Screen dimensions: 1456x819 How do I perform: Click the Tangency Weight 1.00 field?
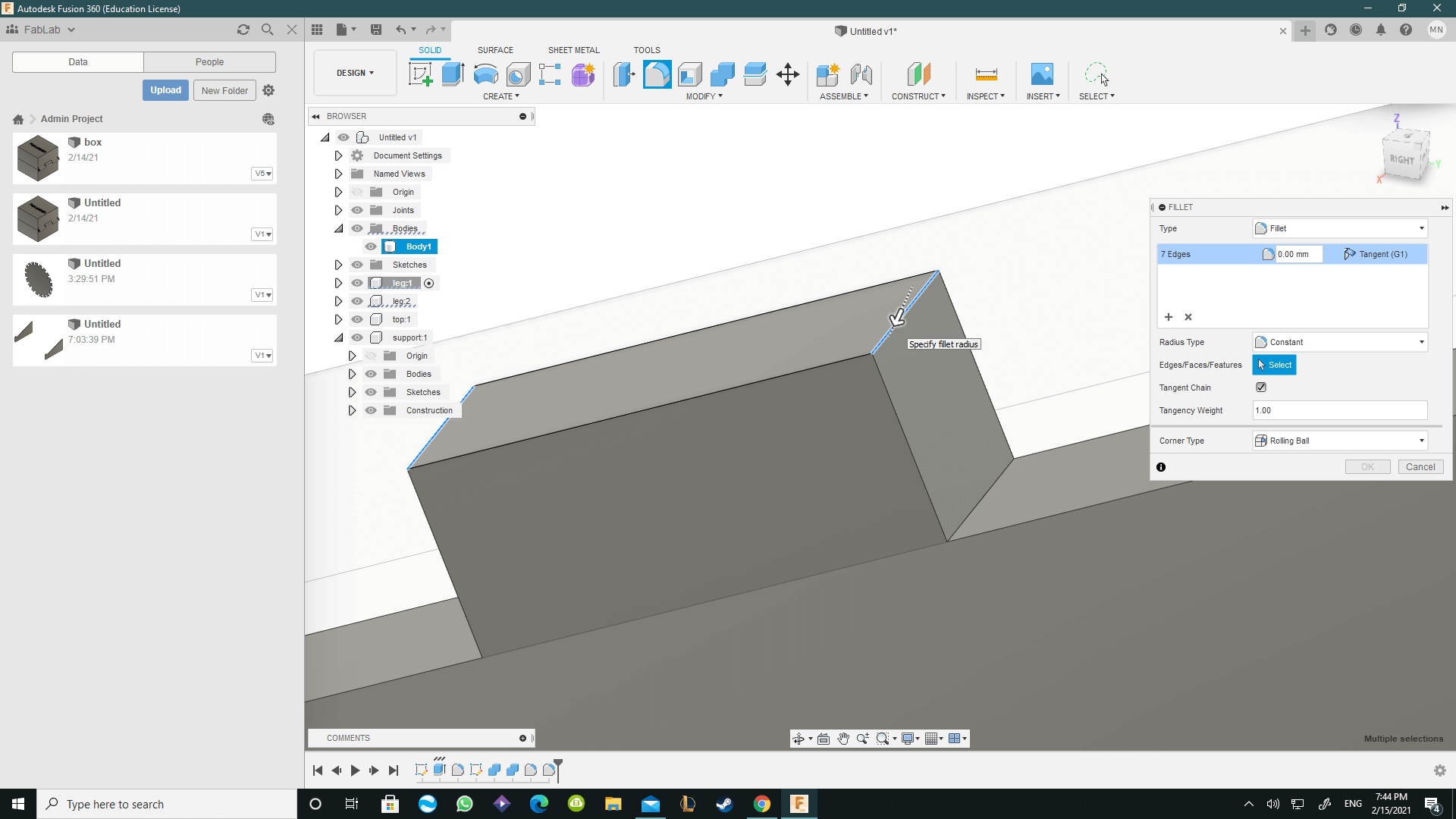click(x=1340, y=410)
